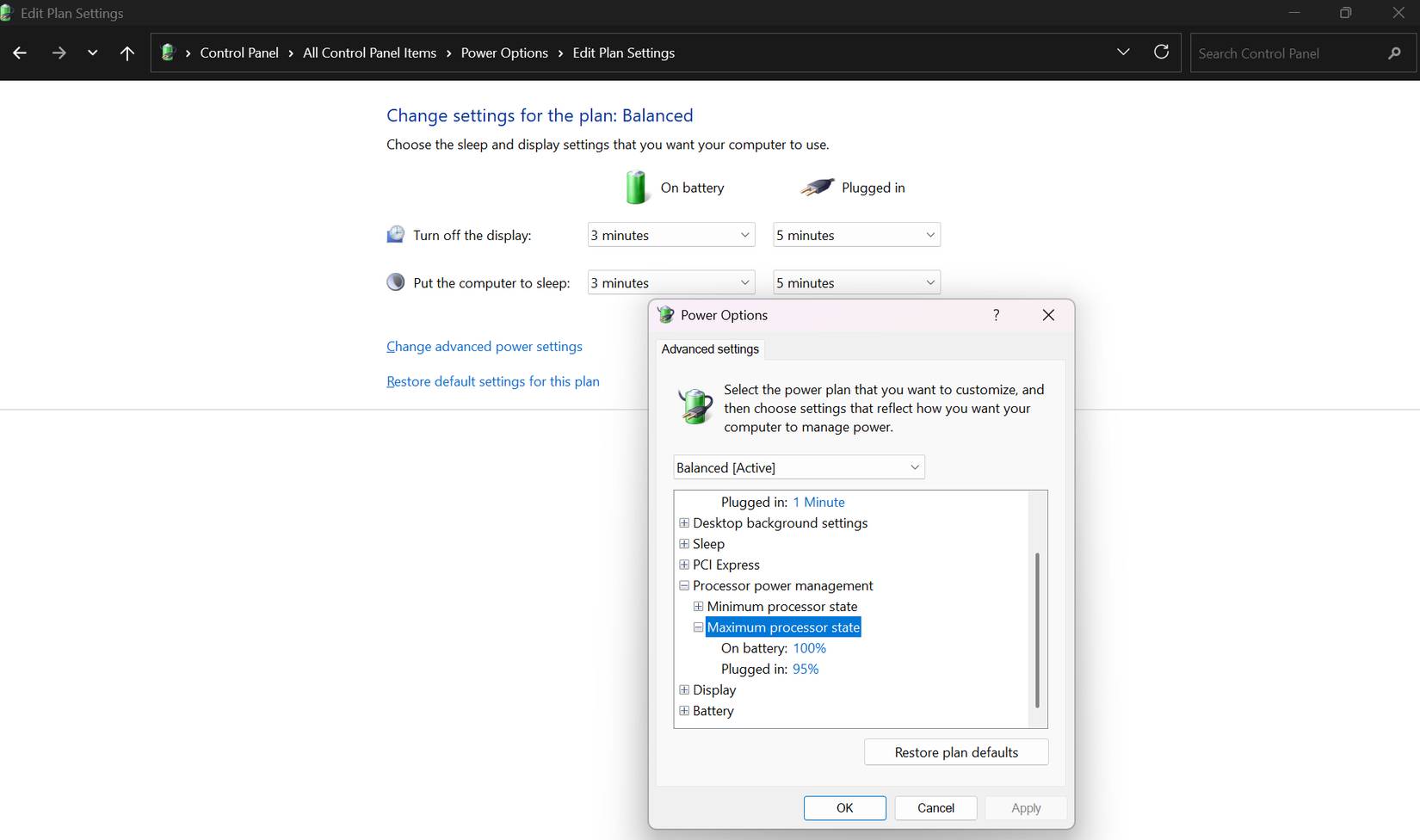This screenshot has width=1420, height=840.
Task: Click the Restore plan defaults button
Action: tap(955, 751)
